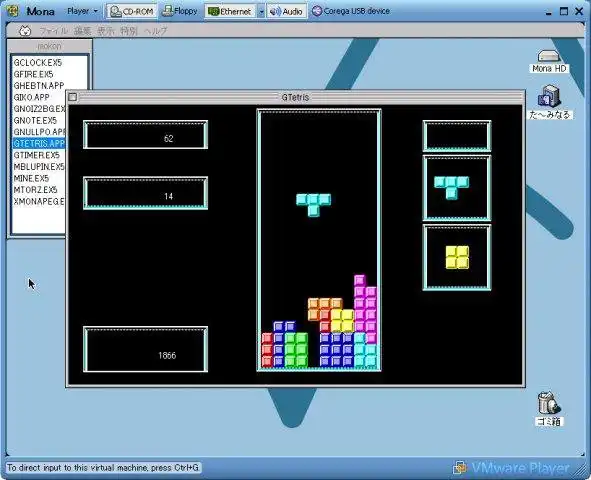Image resolution: width=591 pixels, height=480 pixels.
Task: Open the 特別 menu
Action: coord(129,31)
